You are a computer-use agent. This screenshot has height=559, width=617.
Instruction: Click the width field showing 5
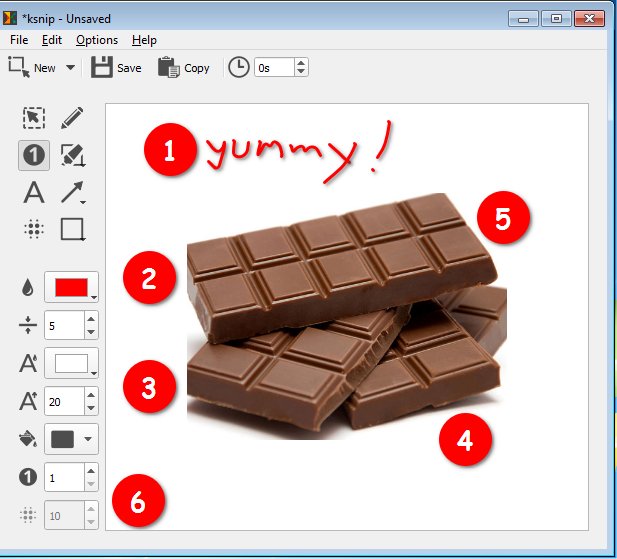click(x=64, y=325)
